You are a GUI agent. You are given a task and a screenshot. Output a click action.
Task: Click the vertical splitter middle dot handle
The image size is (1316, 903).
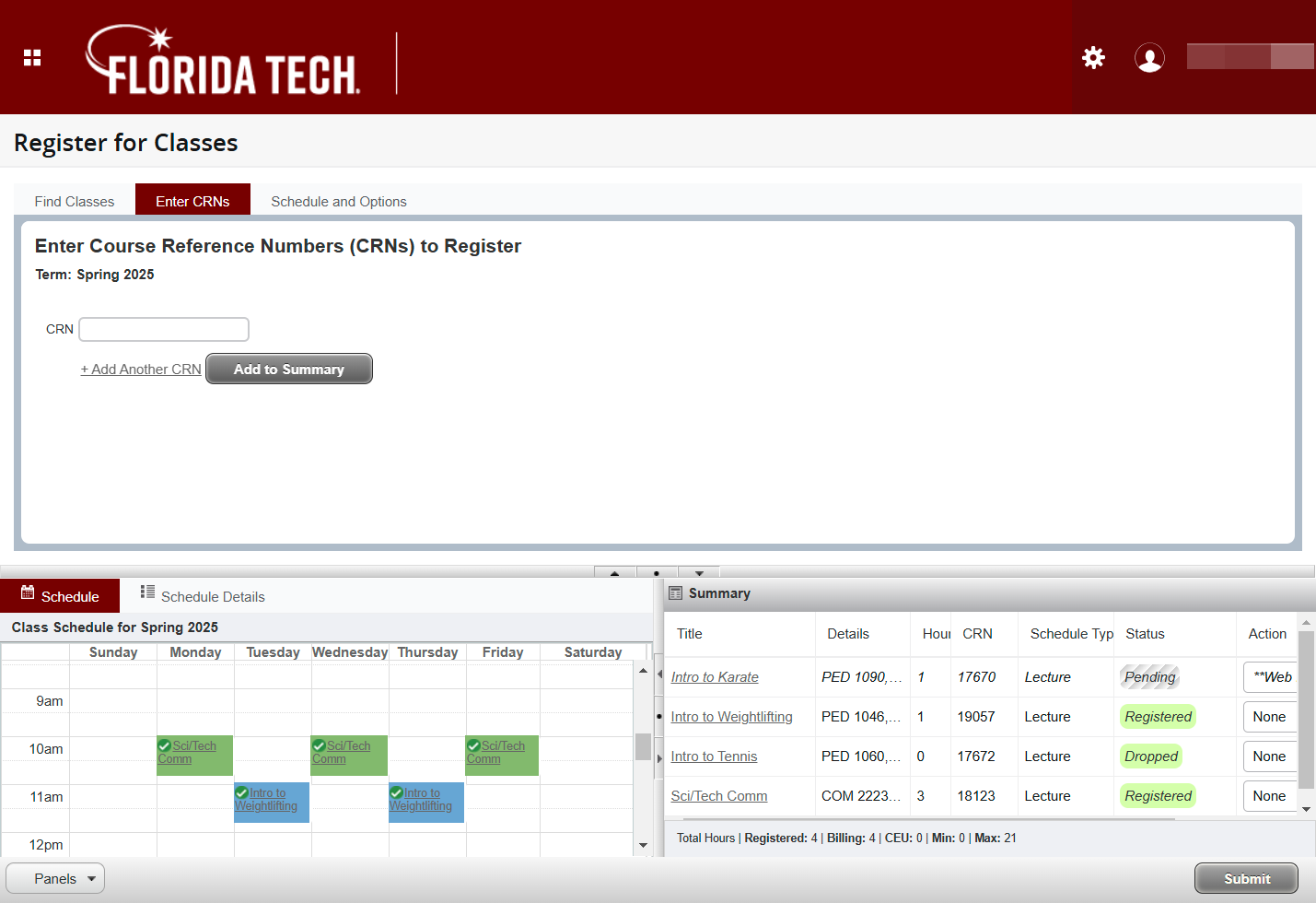pyautogui.click(x=659, y=716)
